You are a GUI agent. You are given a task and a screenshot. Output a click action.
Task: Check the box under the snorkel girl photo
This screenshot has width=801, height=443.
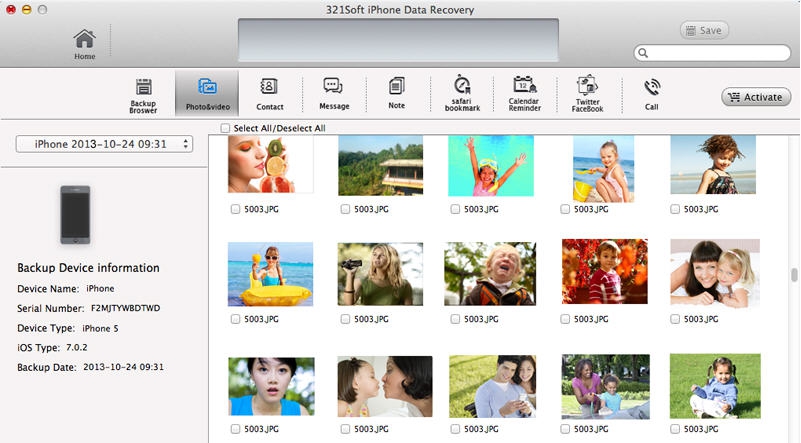click(455, 209)
